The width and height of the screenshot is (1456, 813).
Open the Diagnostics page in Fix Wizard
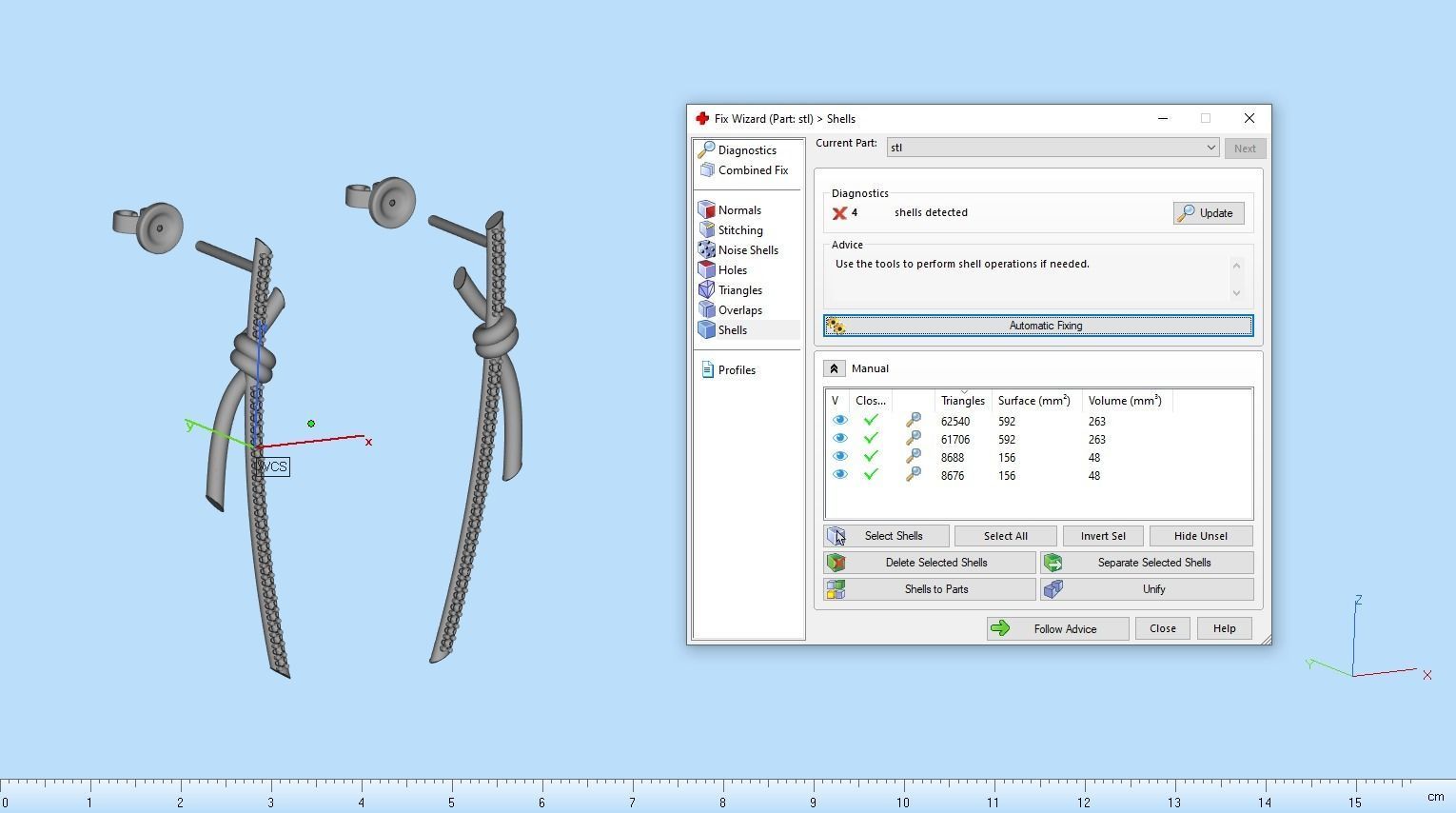click(738, 150)
